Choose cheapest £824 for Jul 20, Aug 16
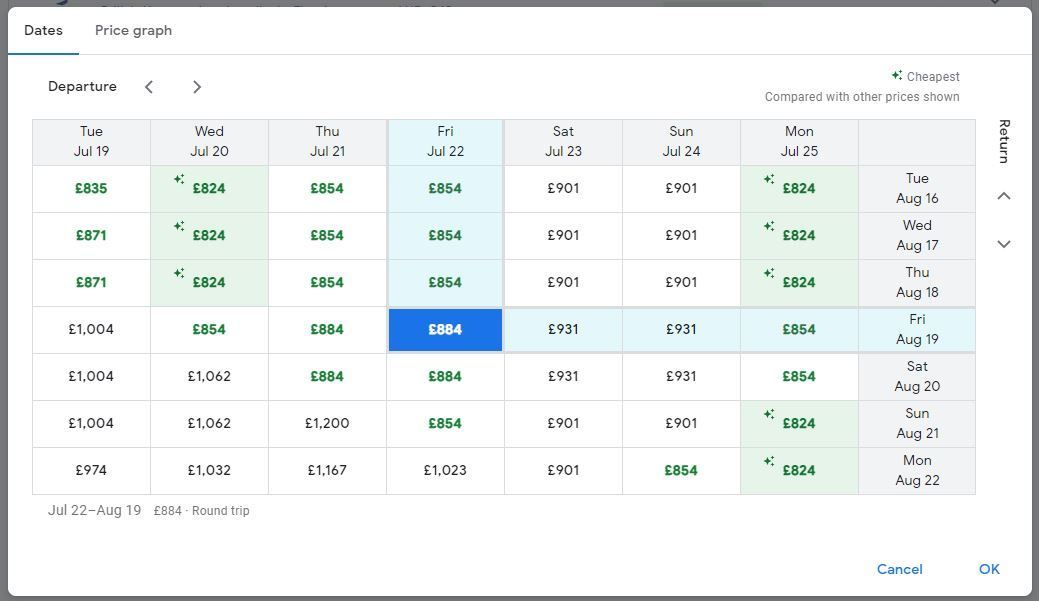The image size is (1039, 601). tap(209, 188)
